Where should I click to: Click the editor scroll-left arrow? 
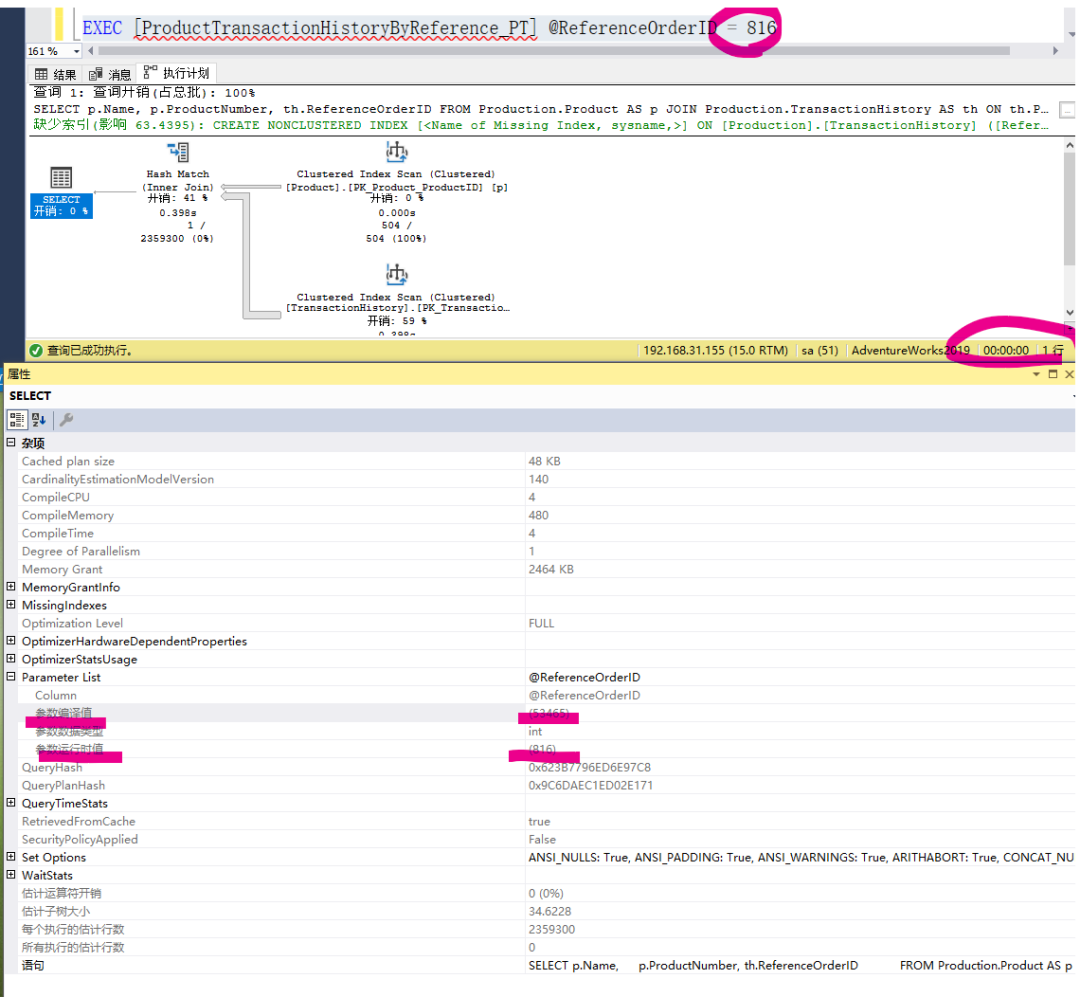(91, 51)
